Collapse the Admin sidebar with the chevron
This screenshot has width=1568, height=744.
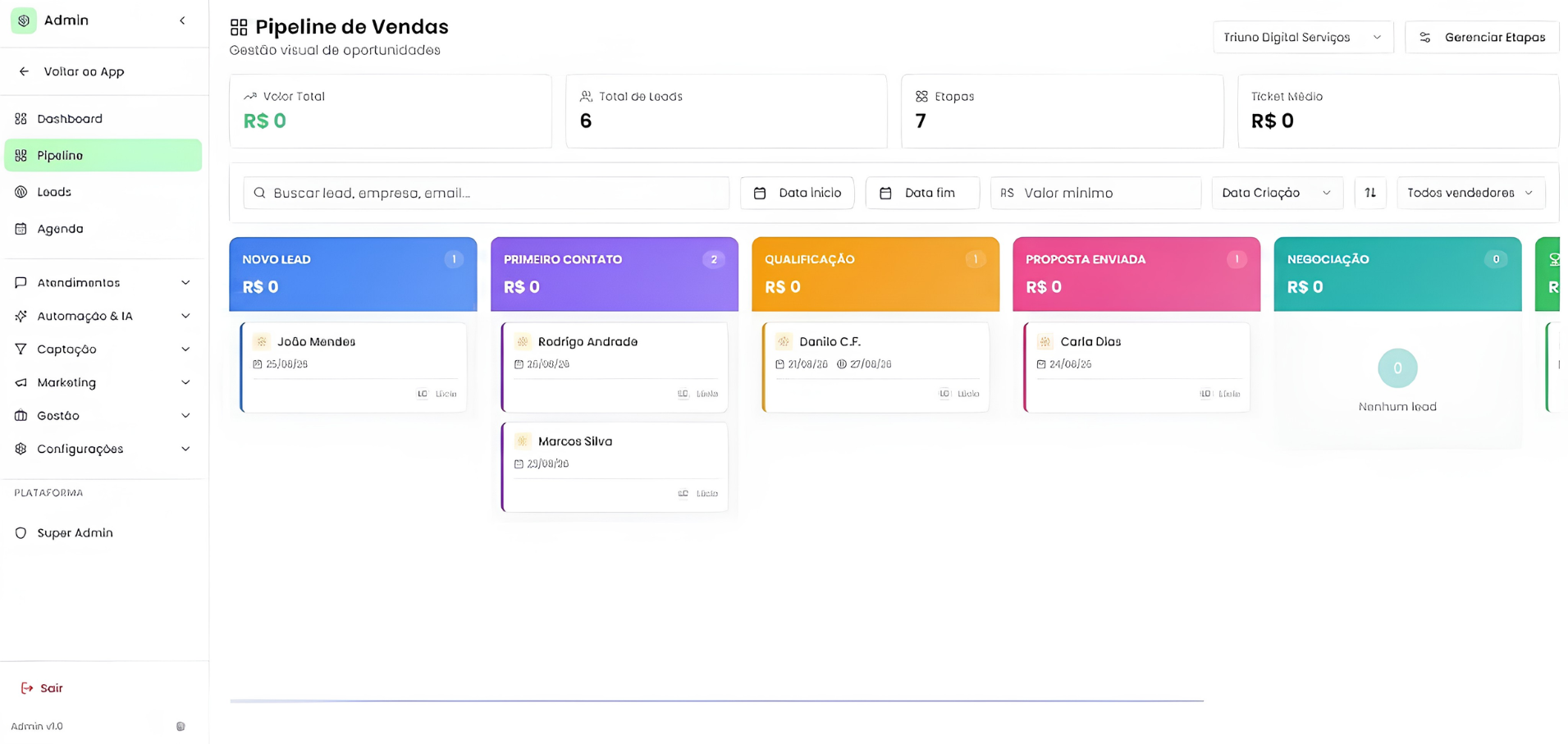(182, 21)
